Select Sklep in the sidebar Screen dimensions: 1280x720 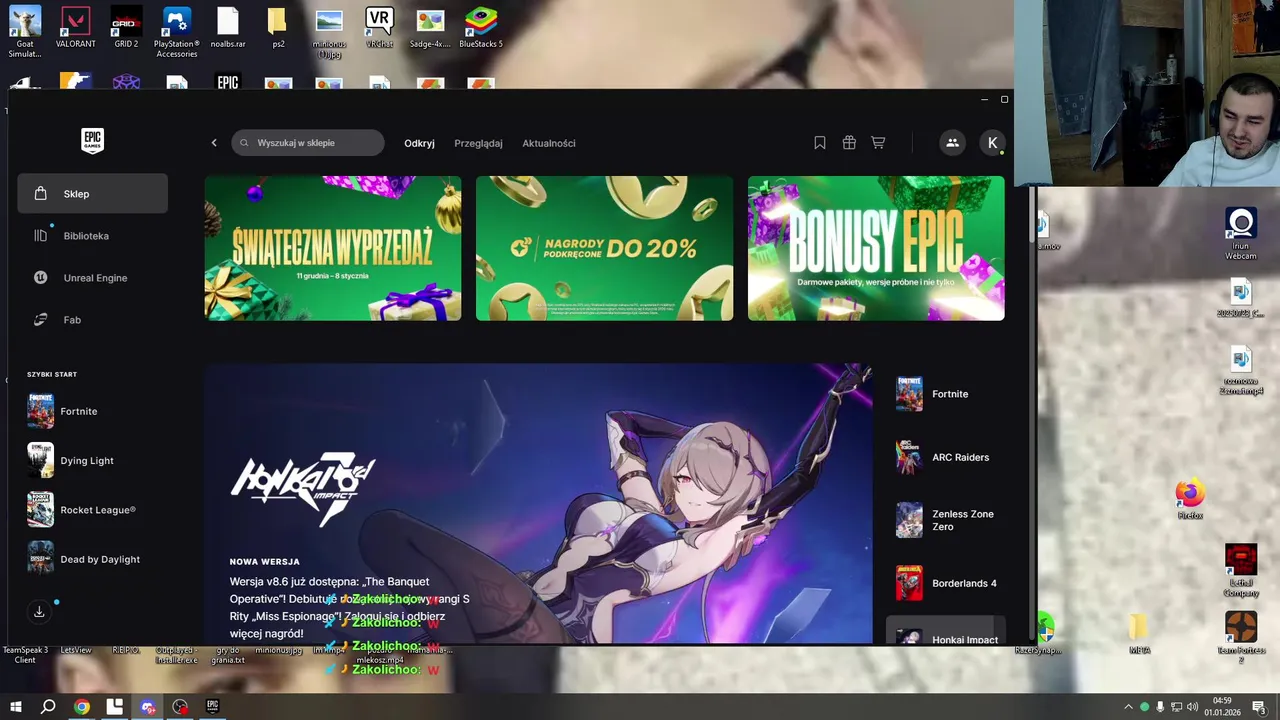[92, 194]
